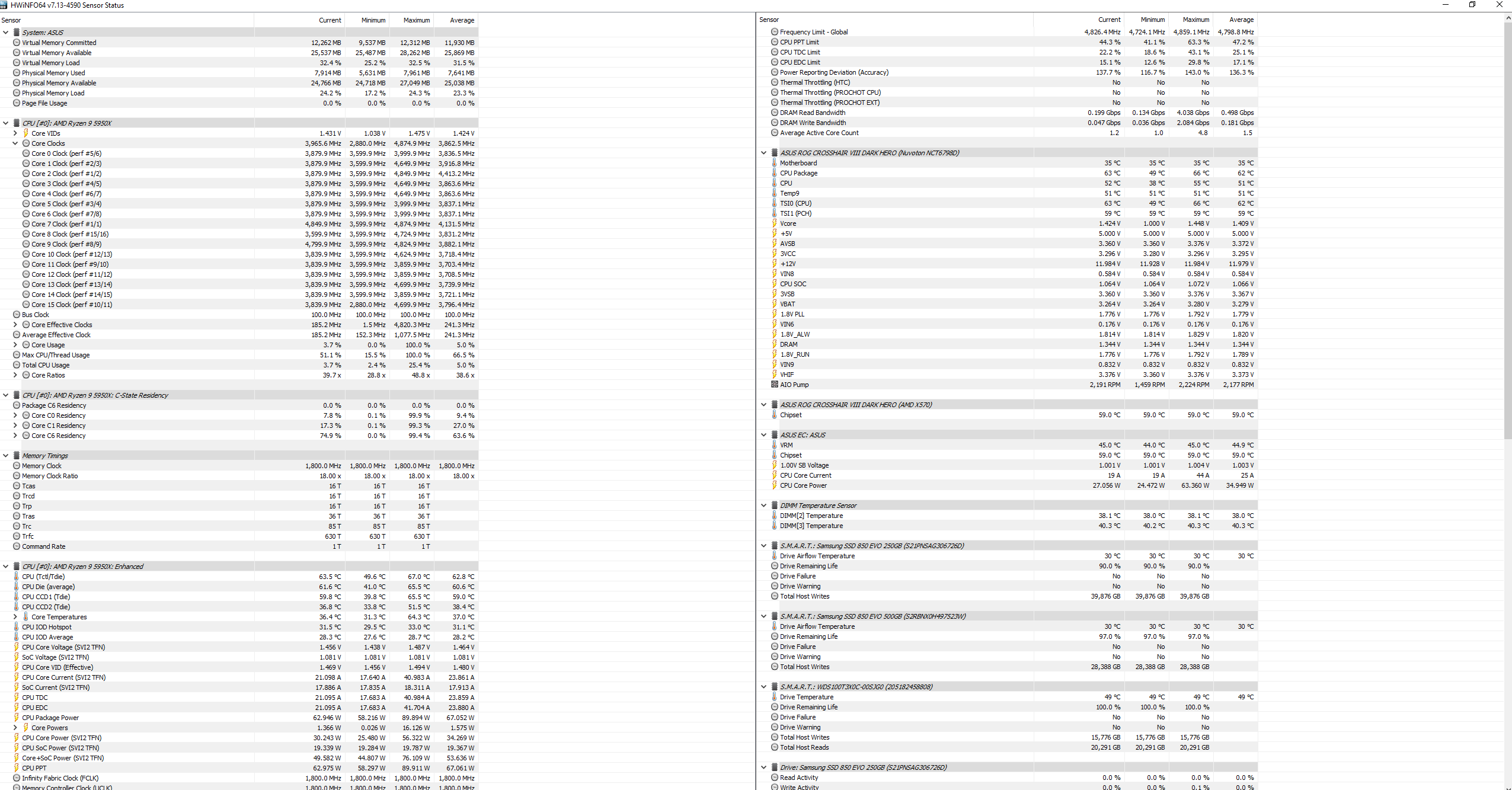The height and width of the screenshot is (790, 1512).
Task: Click the left pane Maximum column header
Action: pos(416,20)
